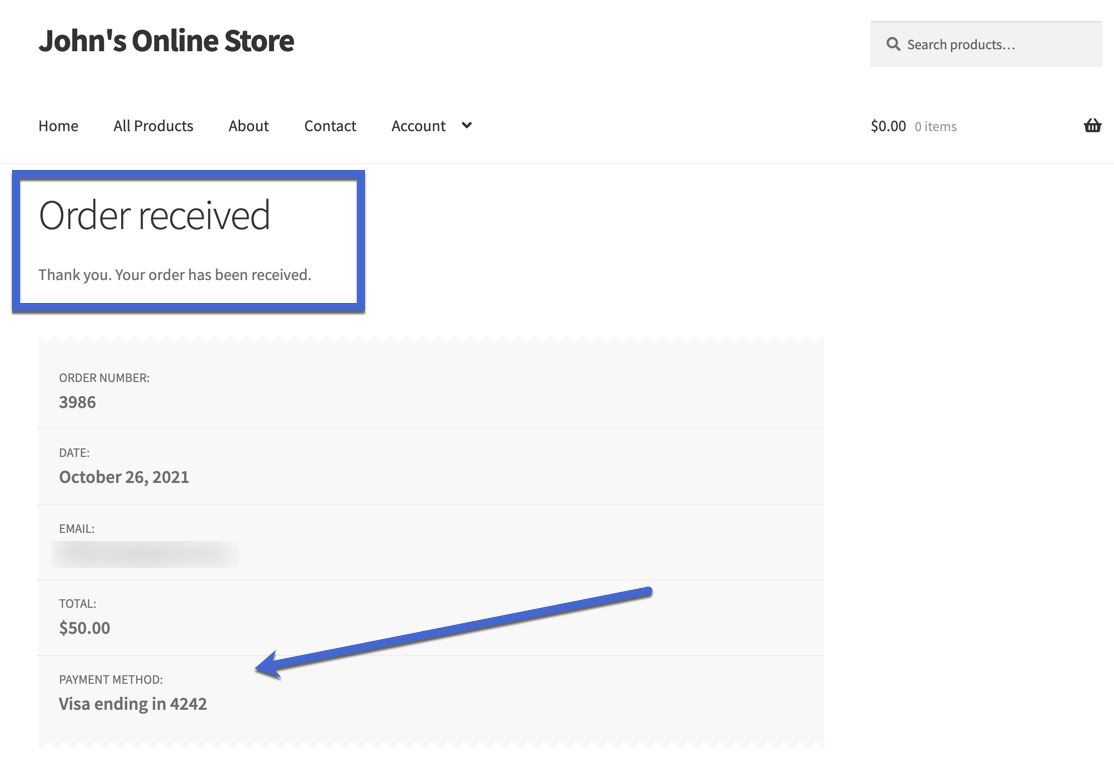Select the total value $50.00
Image resolution: width=1114 pixels, height=757 pixels.
point(85,628)
